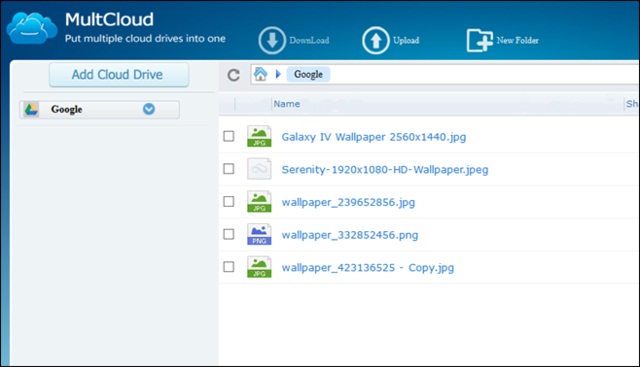The image size is (640, 367).
Task: Create a New Folder with plus icon
Action: coord(480,40)
